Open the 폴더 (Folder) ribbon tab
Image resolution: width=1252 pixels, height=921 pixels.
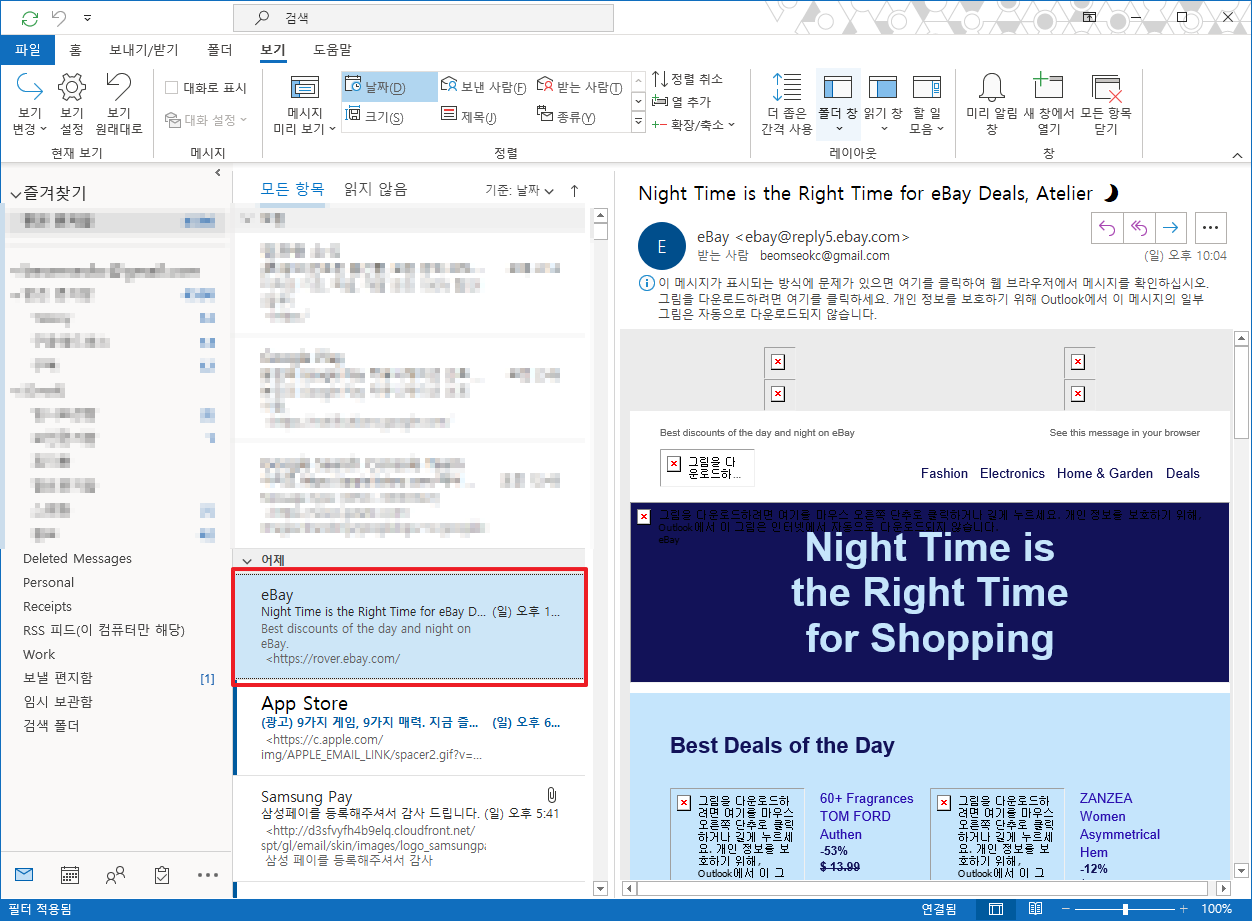219,49
